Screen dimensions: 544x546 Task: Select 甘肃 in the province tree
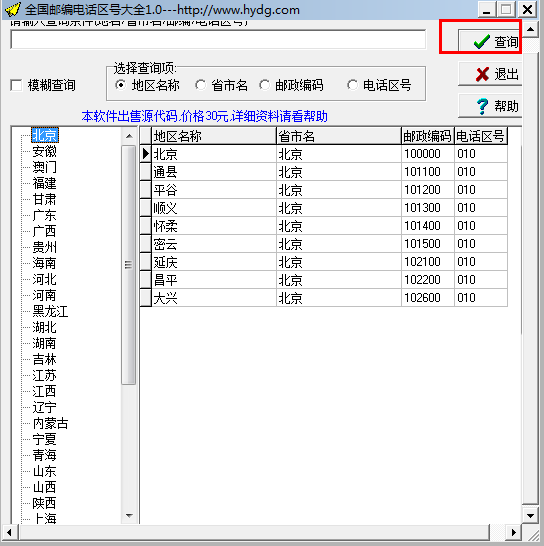(44, 199)
